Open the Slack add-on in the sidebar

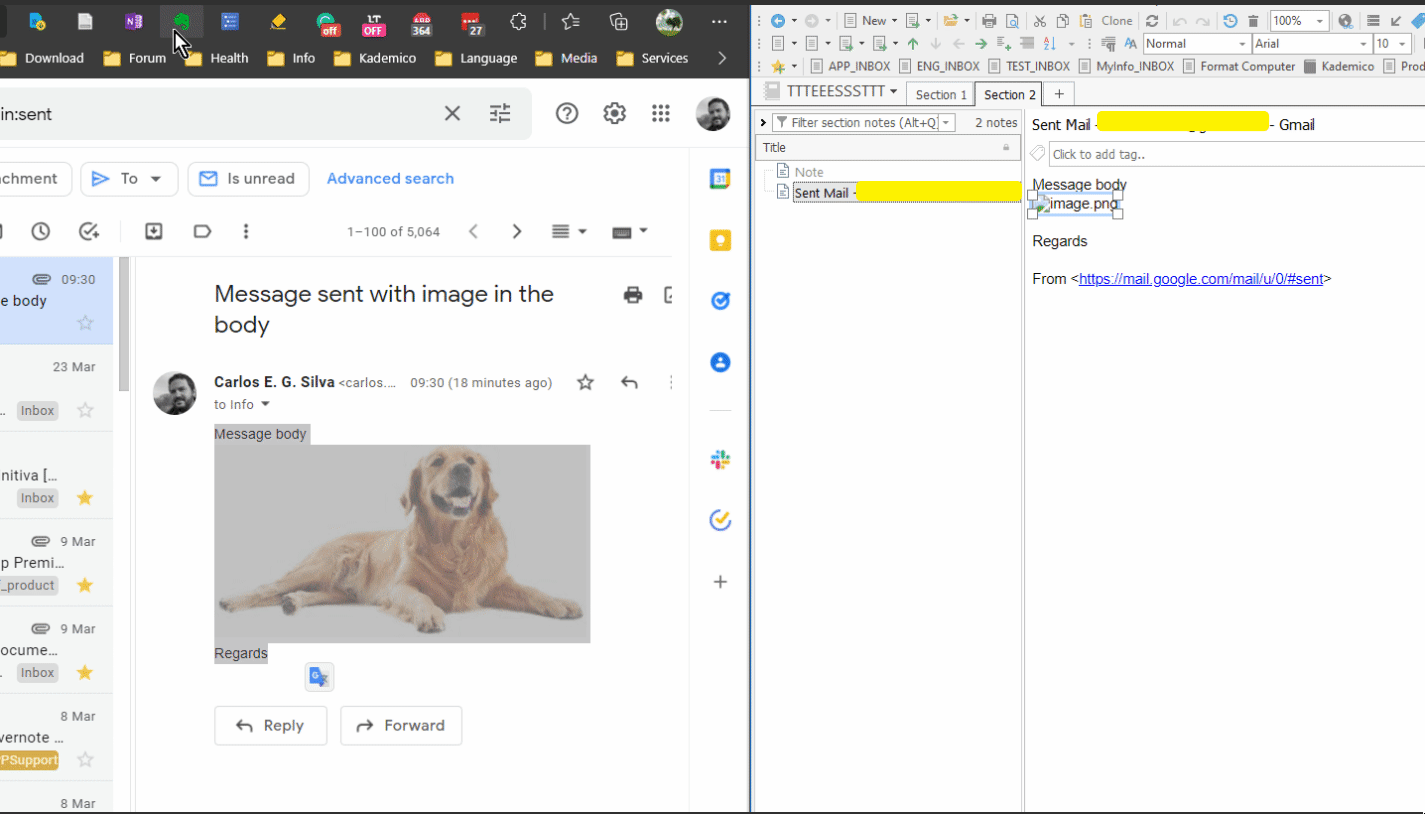(x=720, y=459)
